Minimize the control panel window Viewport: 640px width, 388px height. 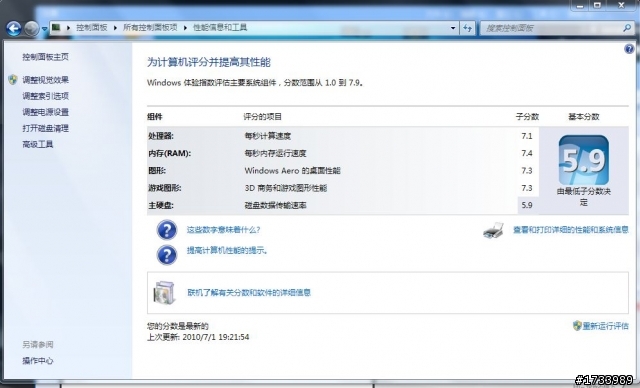[x=580, y=5]
